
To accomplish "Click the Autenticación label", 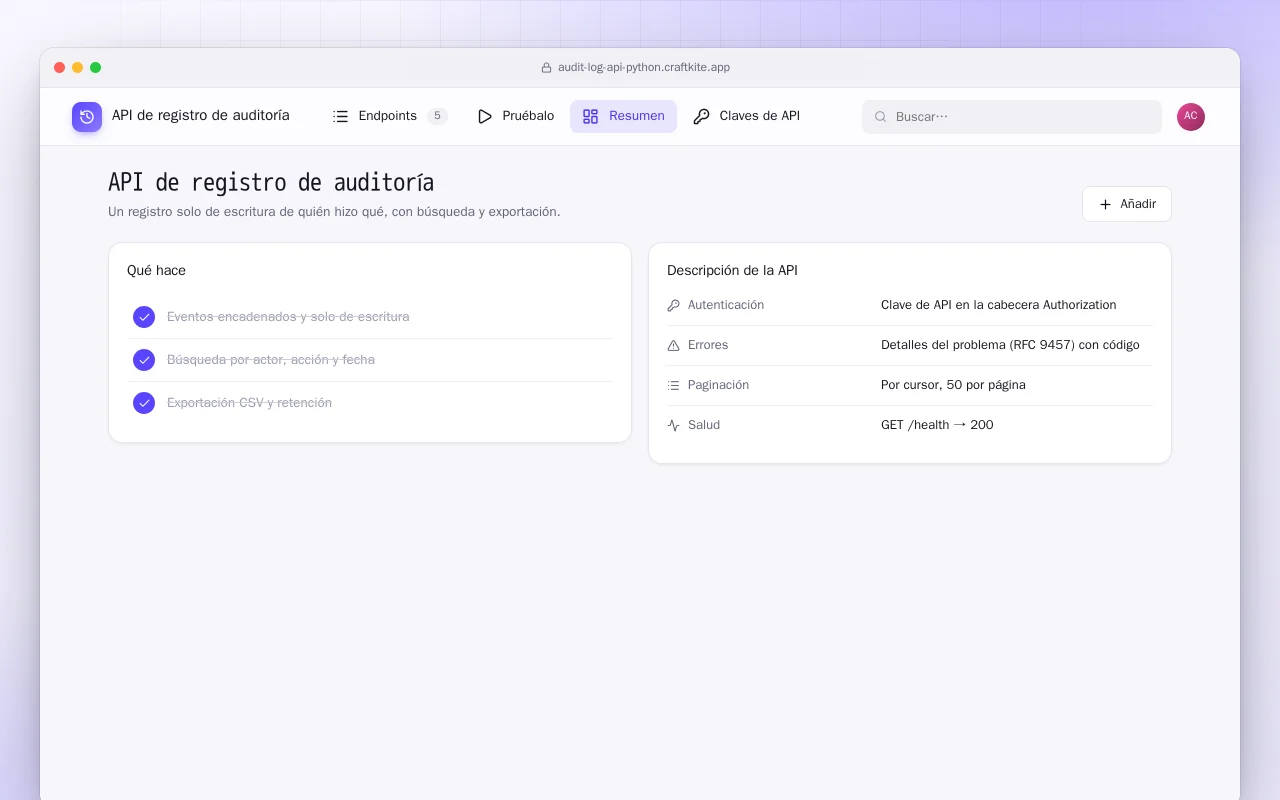I will coord(726,305).
